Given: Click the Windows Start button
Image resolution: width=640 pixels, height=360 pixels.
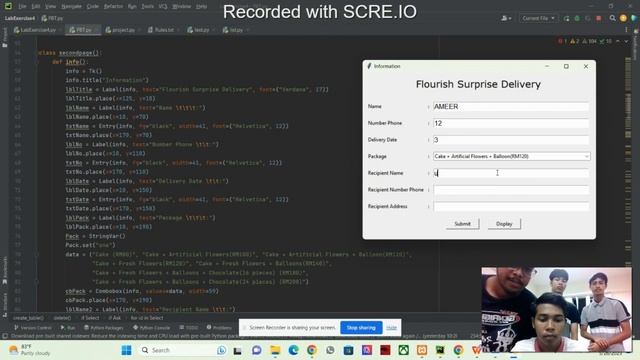Looking at the screenshot, I should pos(127,350).
